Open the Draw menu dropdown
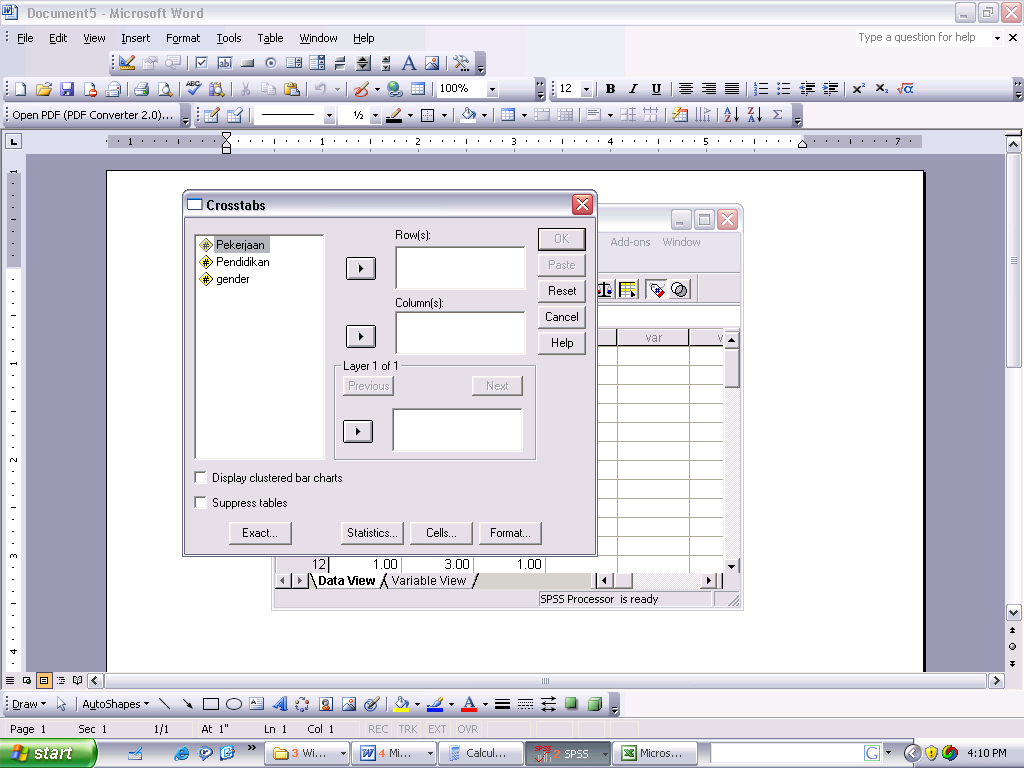1024x768 pixels. coord(29,704)
